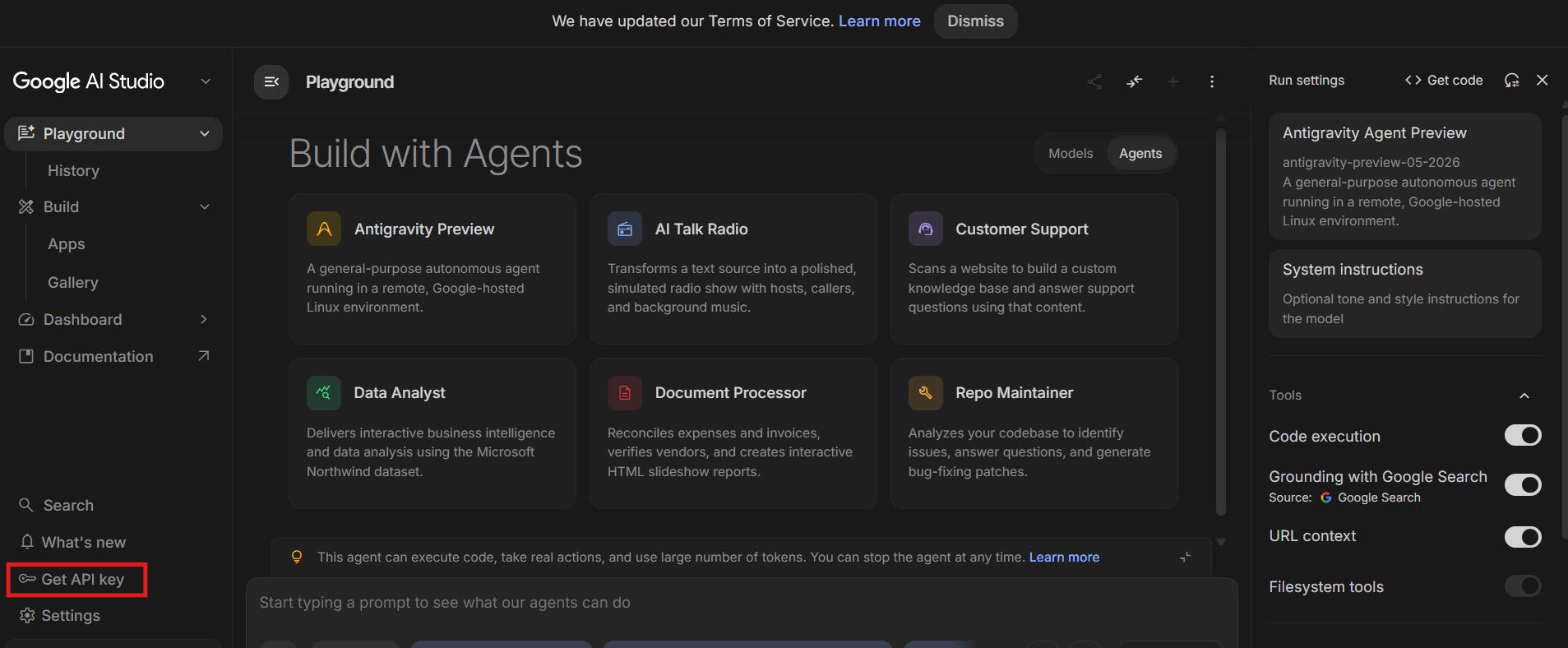Collapse the Playground section in sidebar
Image resolution: width=1568 pixels, height=648 pixels.
click(205, 134)
